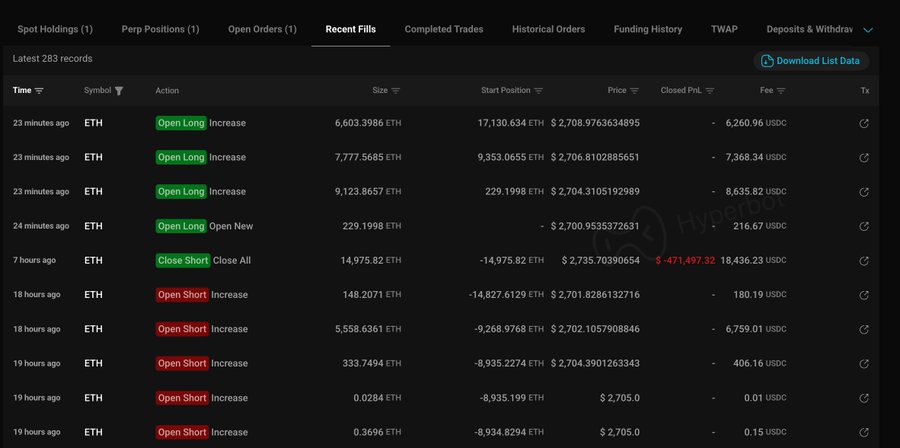900x448 pixels.
Task: Select the Recent Fills tab
Action: tap(351, 29)
